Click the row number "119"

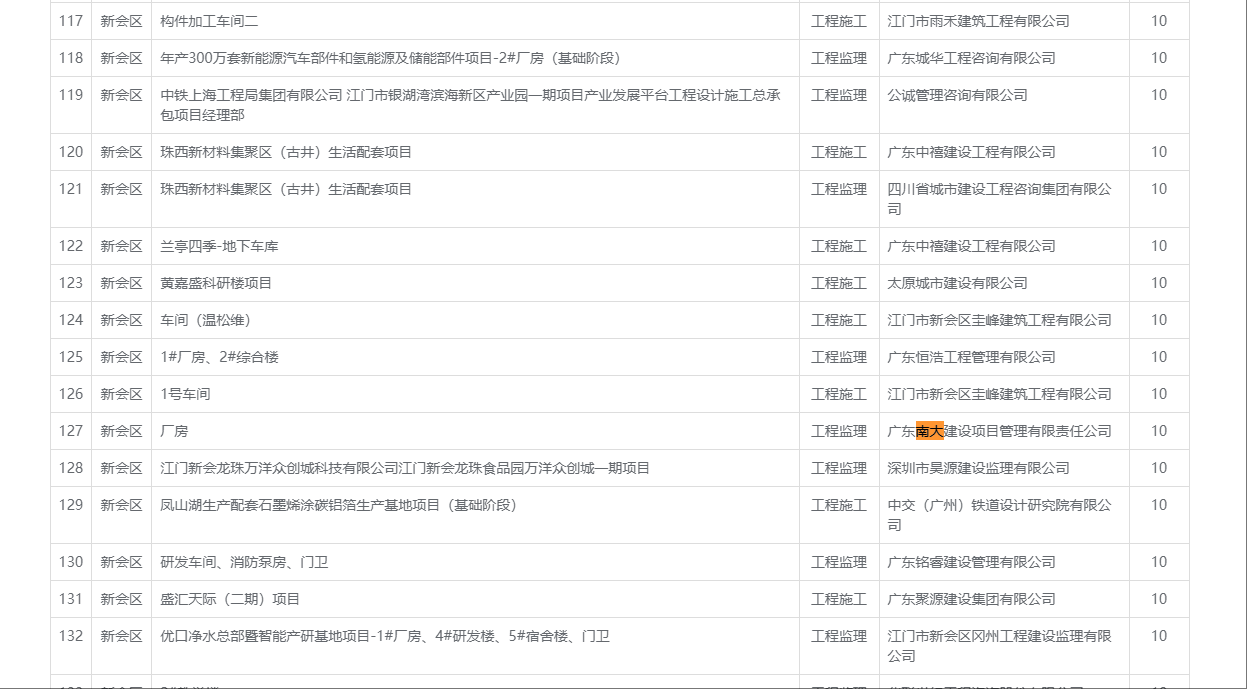tap(71, 95)
